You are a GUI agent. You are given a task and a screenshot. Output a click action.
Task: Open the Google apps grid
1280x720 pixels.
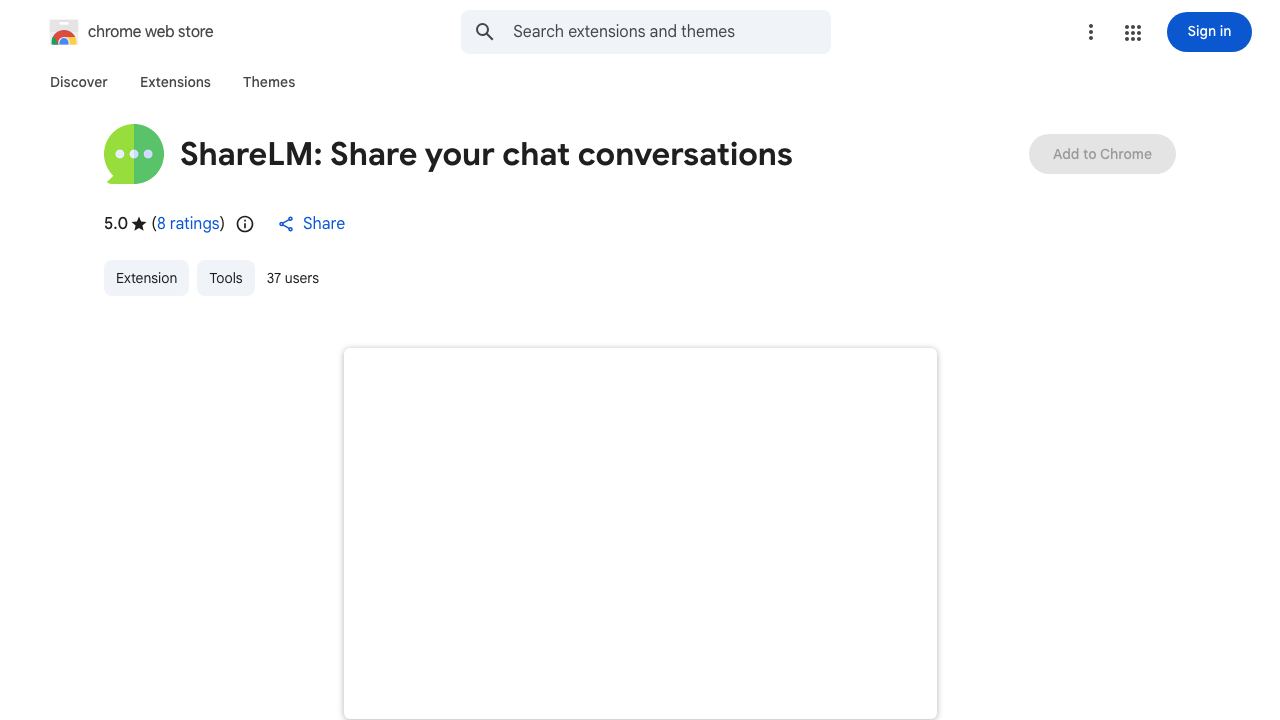(x=1133, y=32)
